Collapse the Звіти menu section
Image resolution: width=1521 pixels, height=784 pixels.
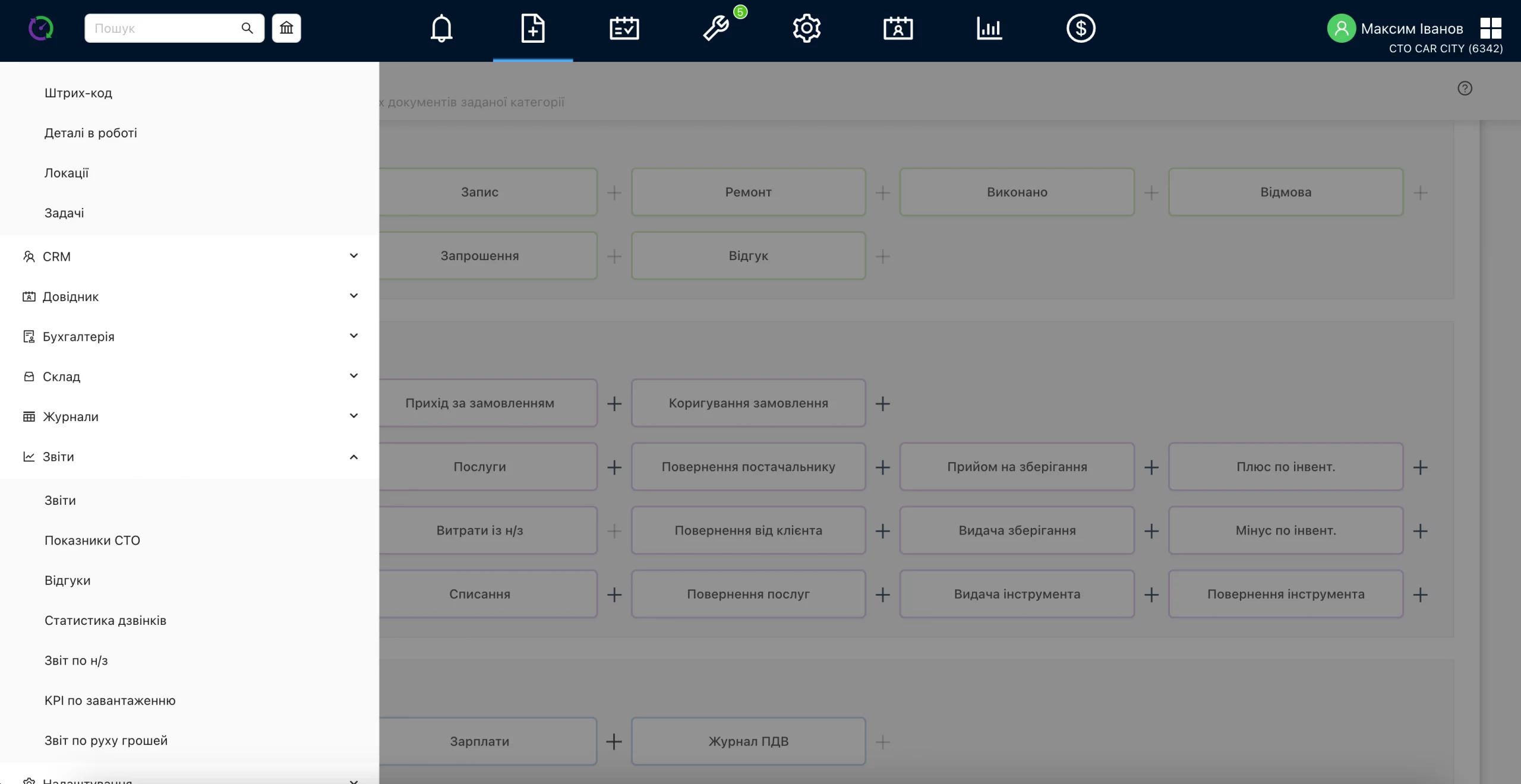click(190, 457)
